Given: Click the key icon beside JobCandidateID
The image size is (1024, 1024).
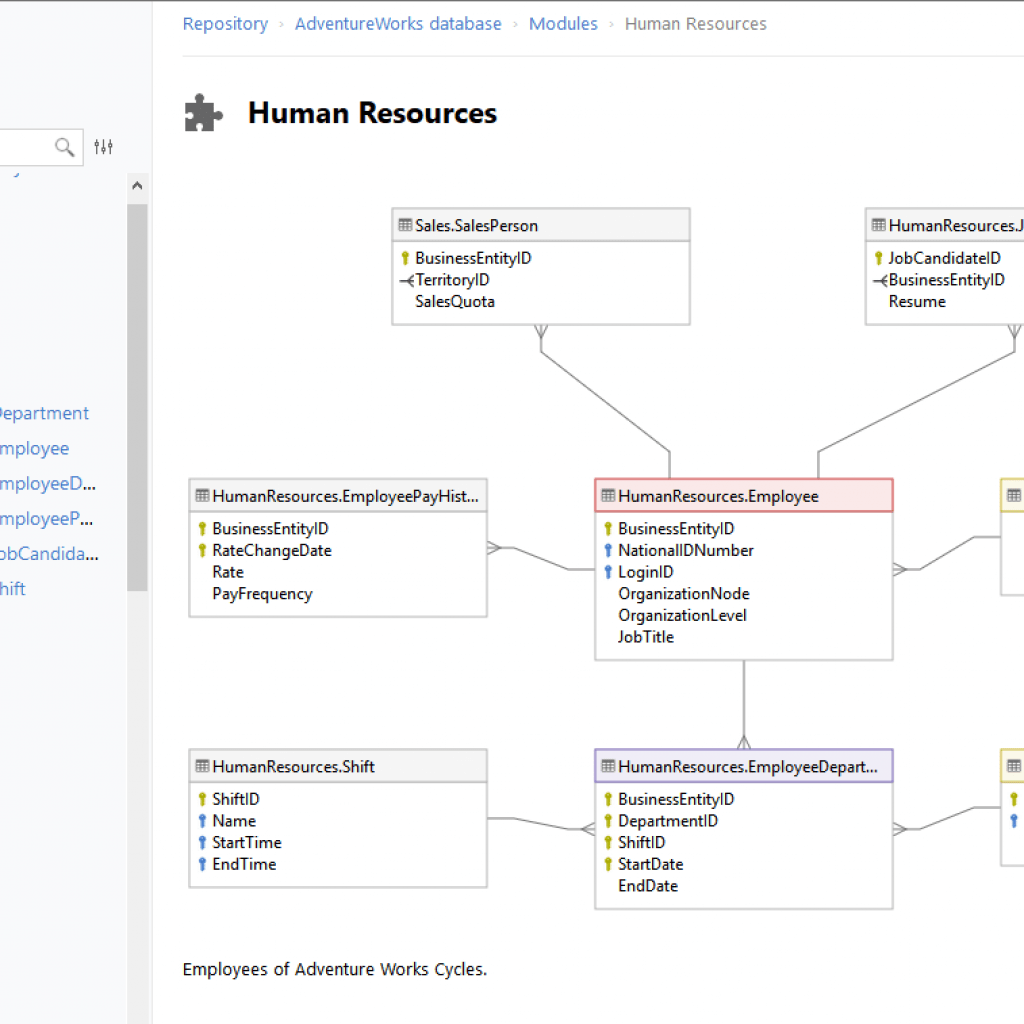Looking at the screenshot, I should coord(878,258).
